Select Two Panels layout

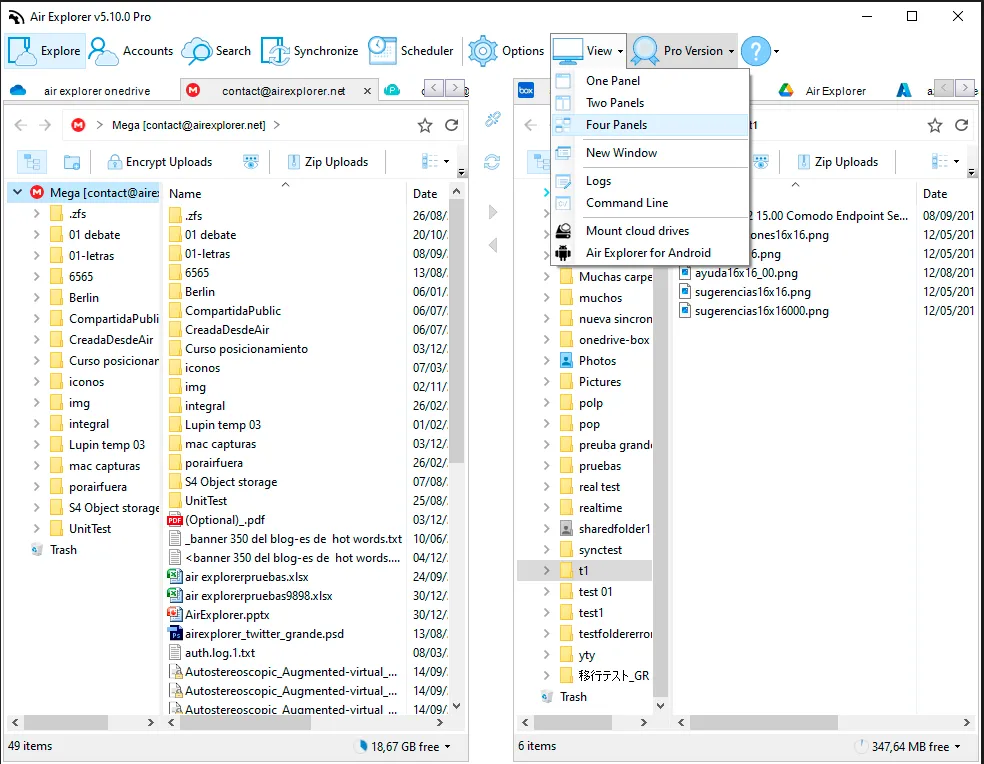pyautogui.click(x=650, y=103)
